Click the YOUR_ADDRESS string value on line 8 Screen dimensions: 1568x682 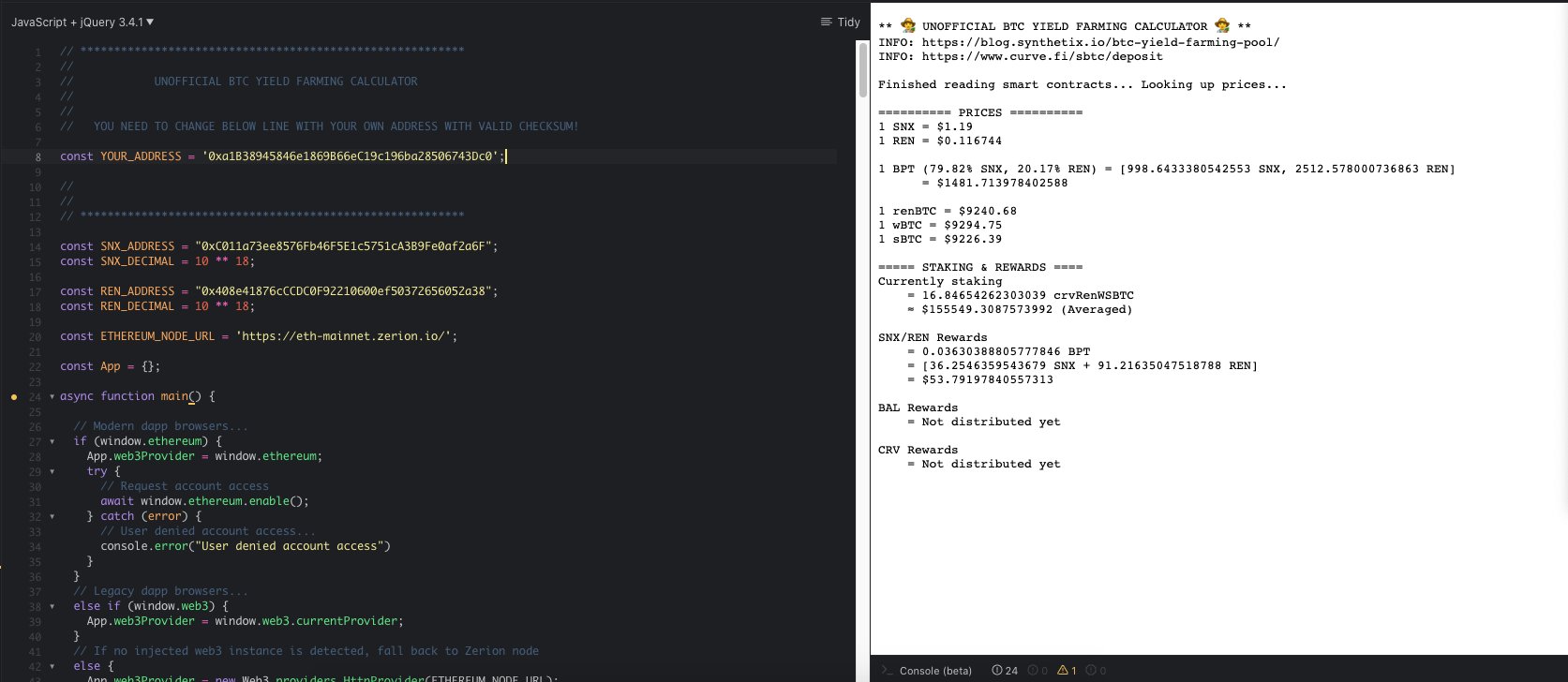coord(351,156)
